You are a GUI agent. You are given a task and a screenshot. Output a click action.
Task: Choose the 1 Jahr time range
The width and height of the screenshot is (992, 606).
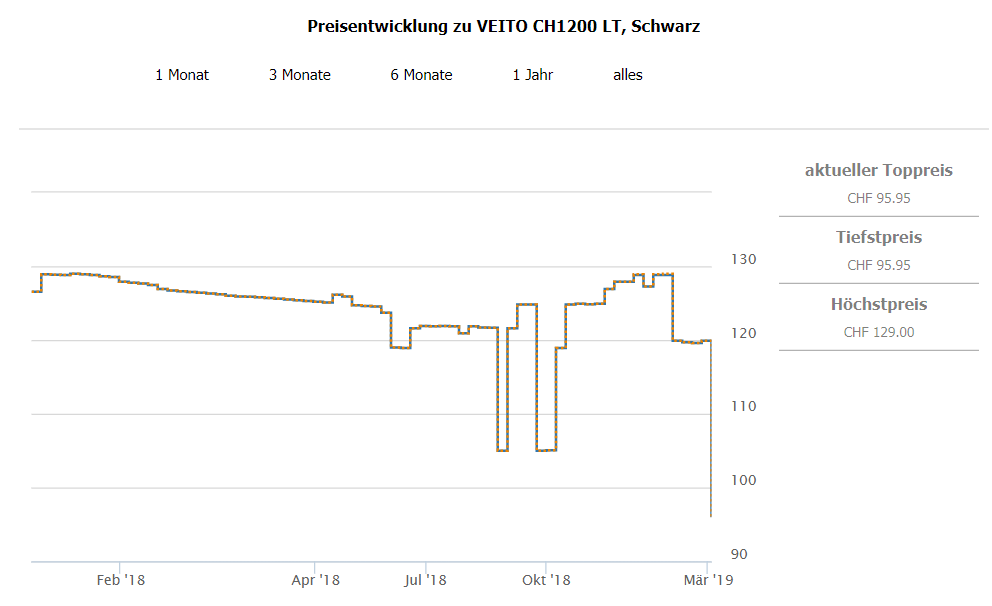click(x=532, y=75)
